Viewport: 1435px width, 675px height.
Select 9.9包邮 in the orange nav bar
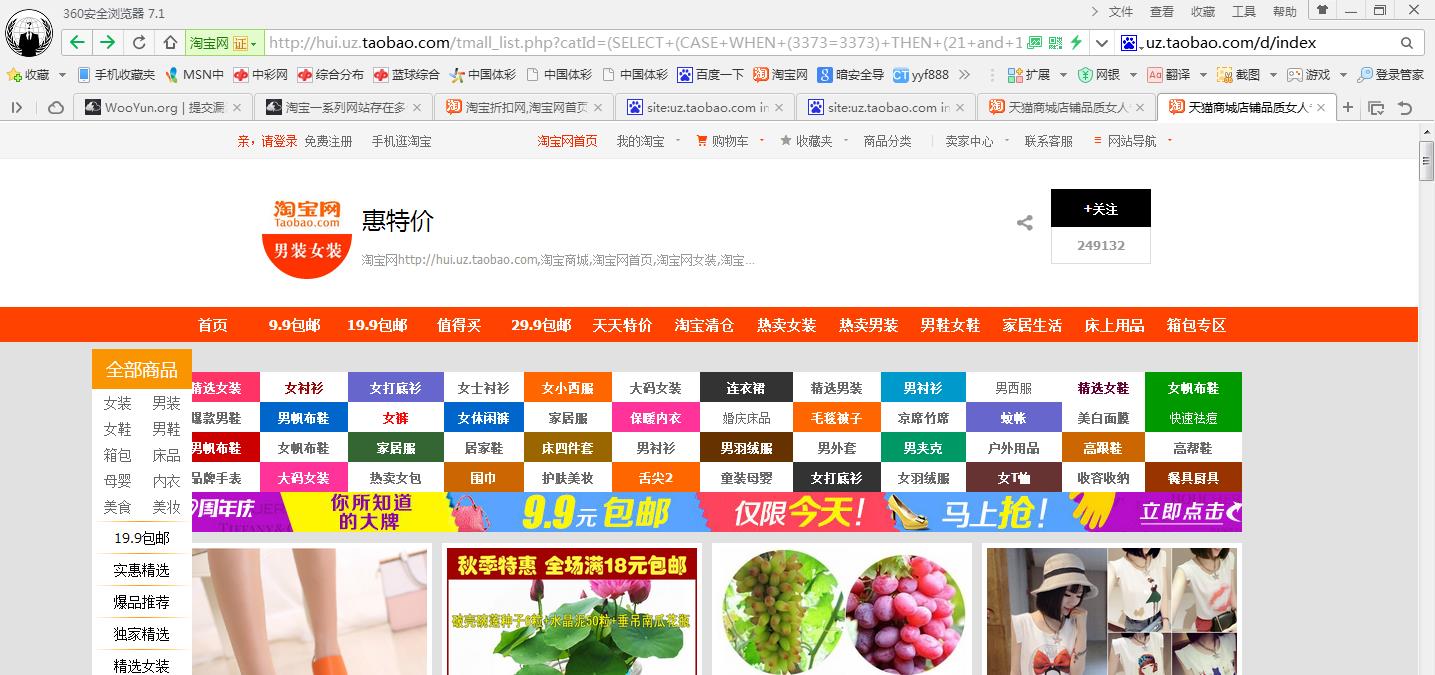coord(294,325)
